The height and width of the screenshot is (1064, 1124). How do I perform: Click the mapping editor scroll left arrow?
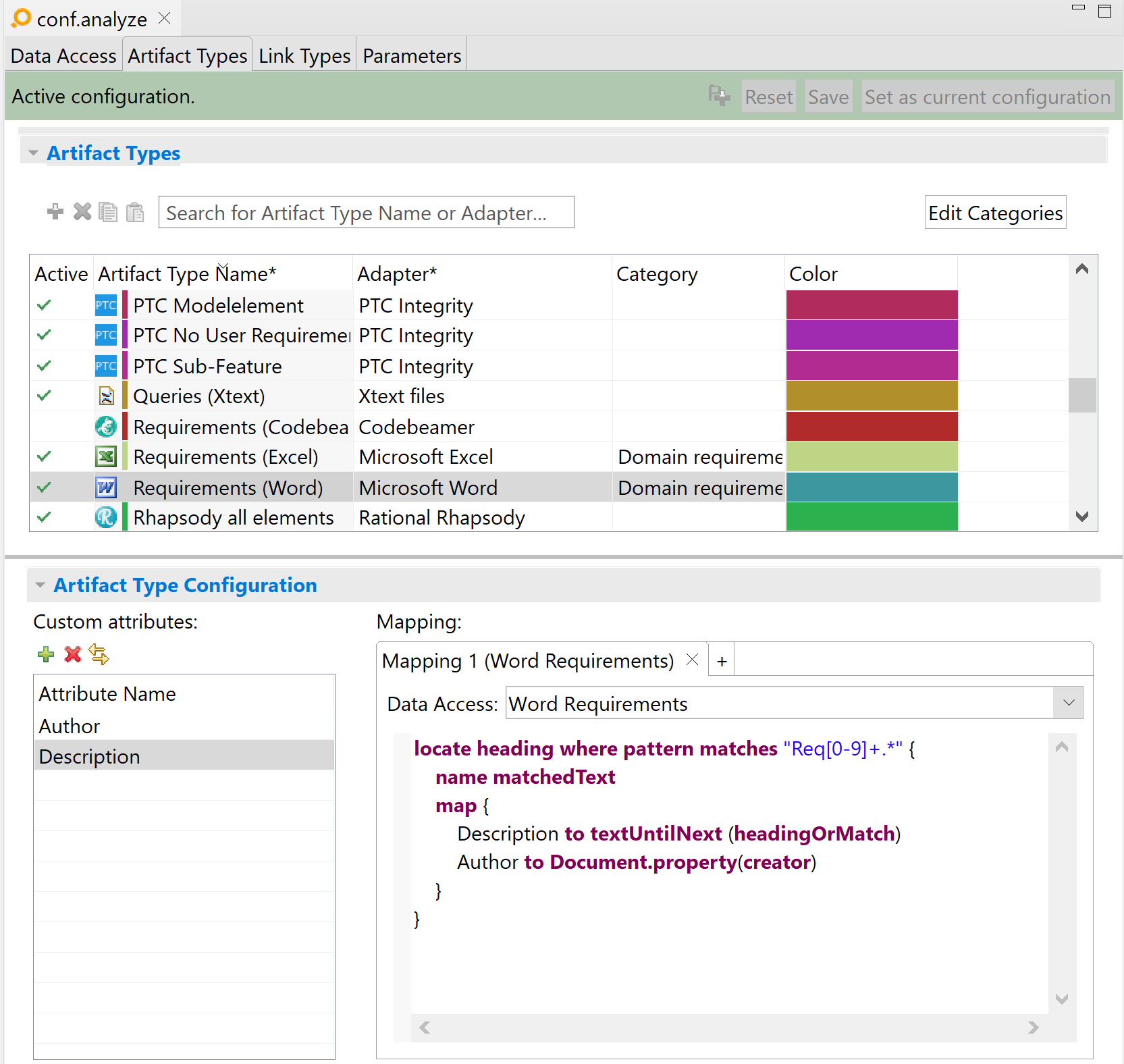(x=425, y=1028)
